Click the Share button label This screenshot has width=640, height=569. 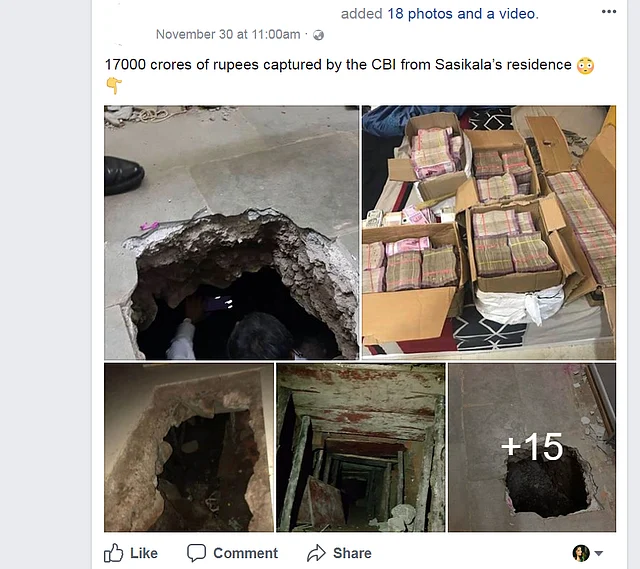tap(352, 553)
